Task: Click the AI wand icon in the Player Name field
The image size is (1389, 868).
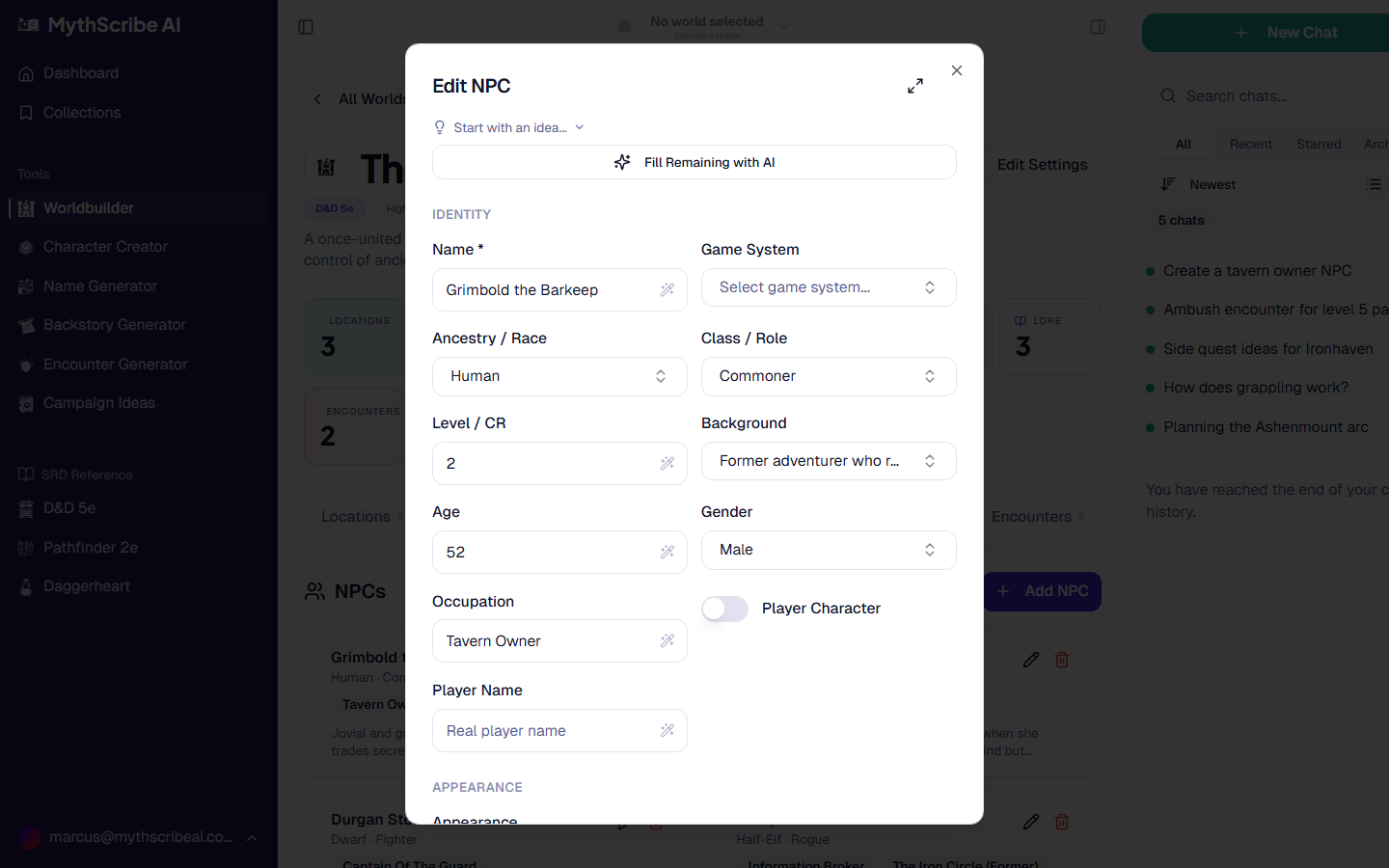Action: (667, 731)
